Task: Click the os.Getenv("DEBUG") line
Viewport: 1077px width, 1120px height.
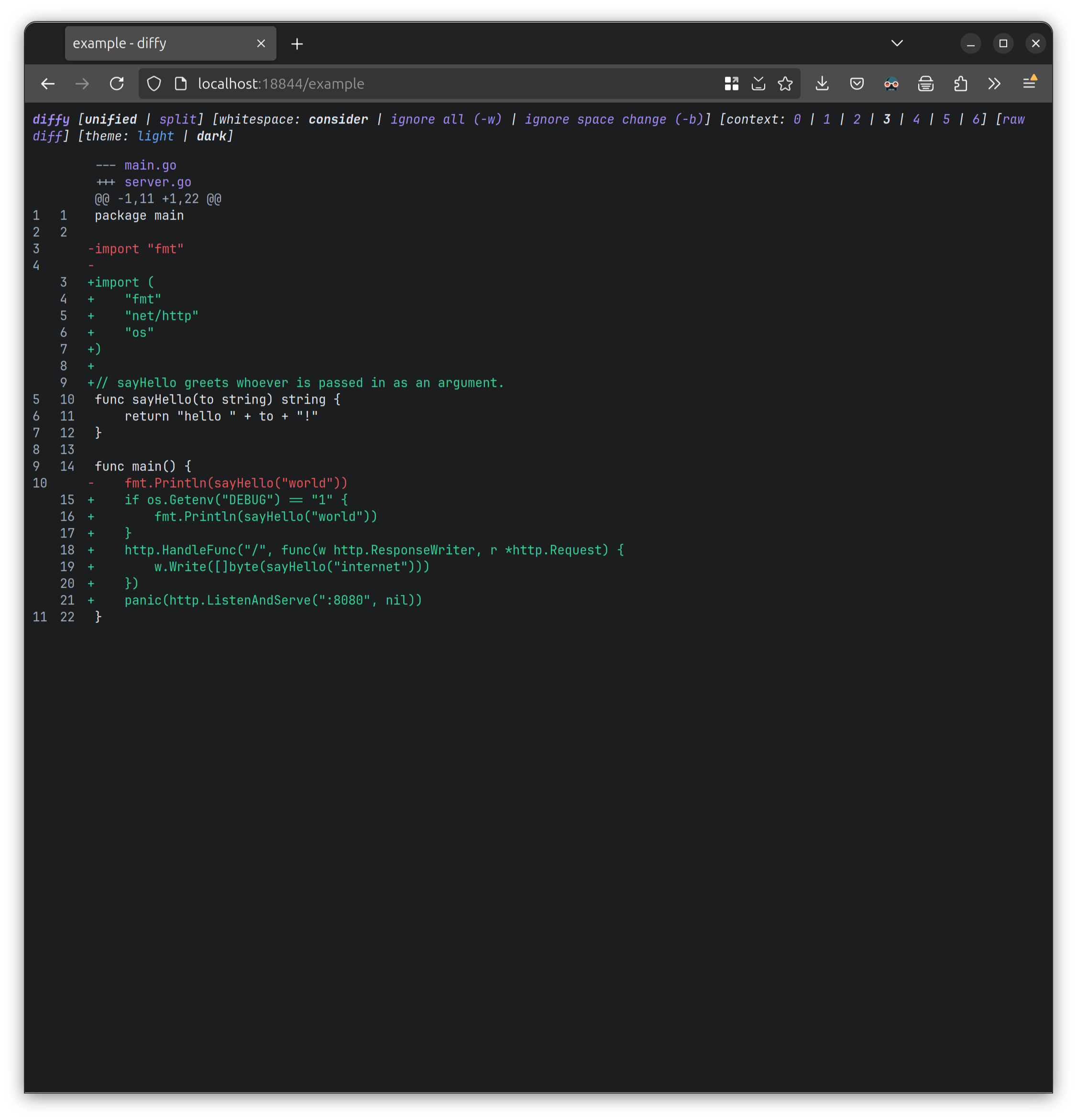Action: tap(236, 500)
